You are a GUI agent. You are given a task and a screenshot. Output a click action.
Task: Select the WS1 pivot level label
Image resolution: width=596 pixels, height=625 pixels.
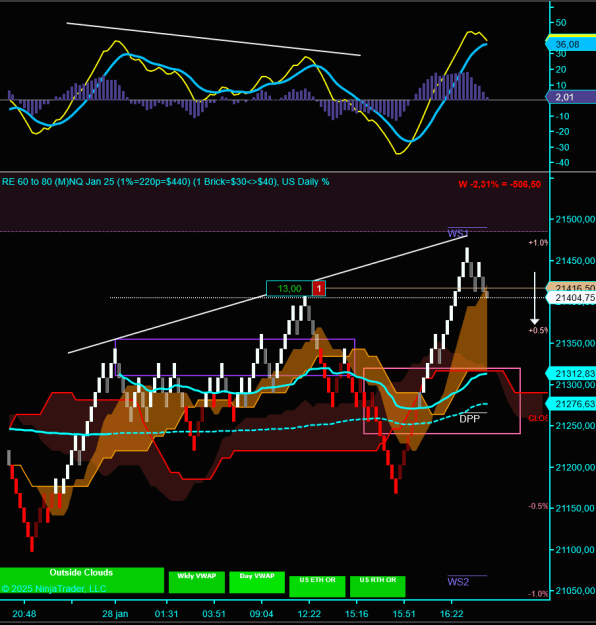[458, 233]
